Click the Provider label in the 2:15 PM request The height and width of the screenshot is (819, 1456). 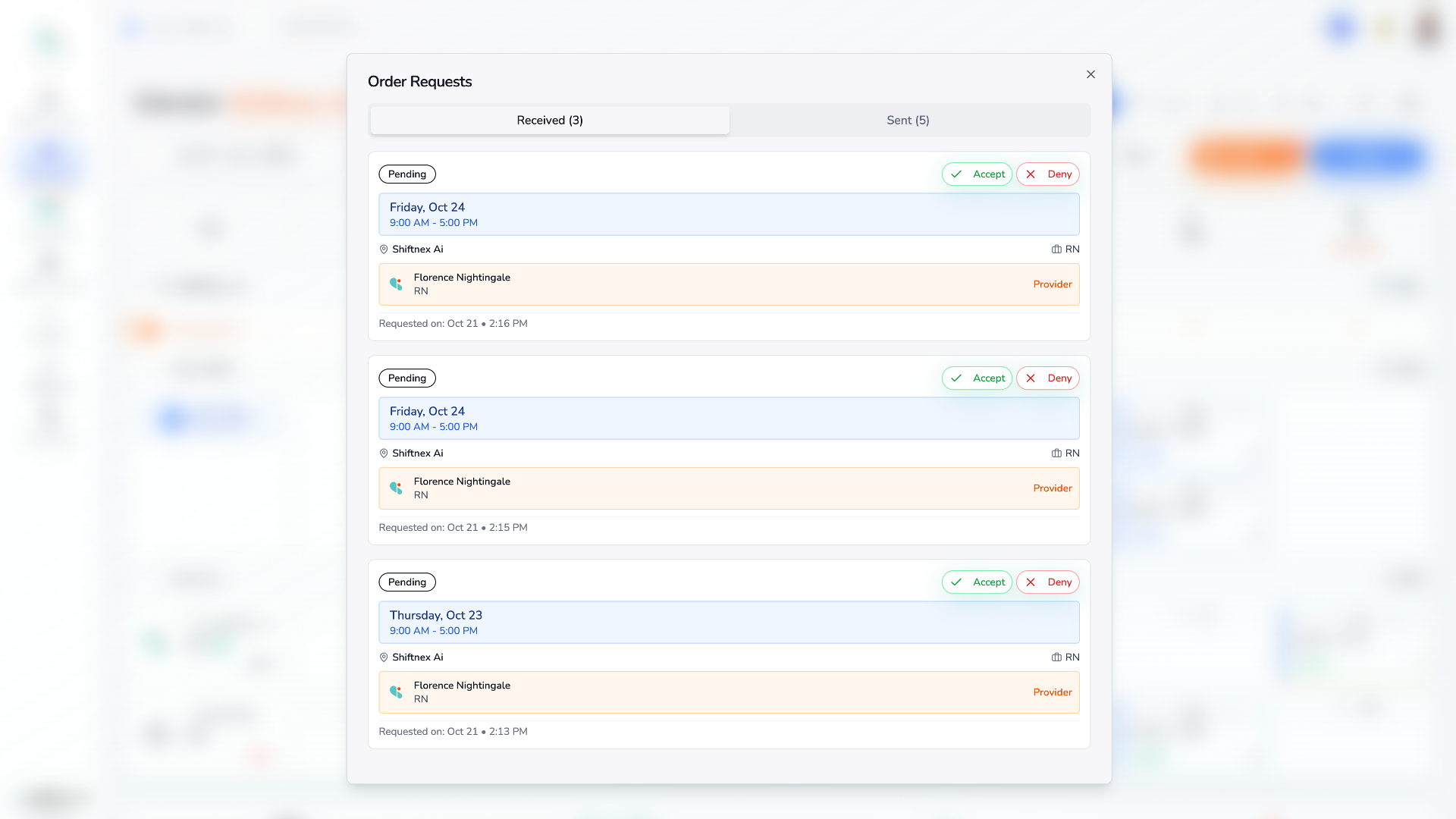1052,488
